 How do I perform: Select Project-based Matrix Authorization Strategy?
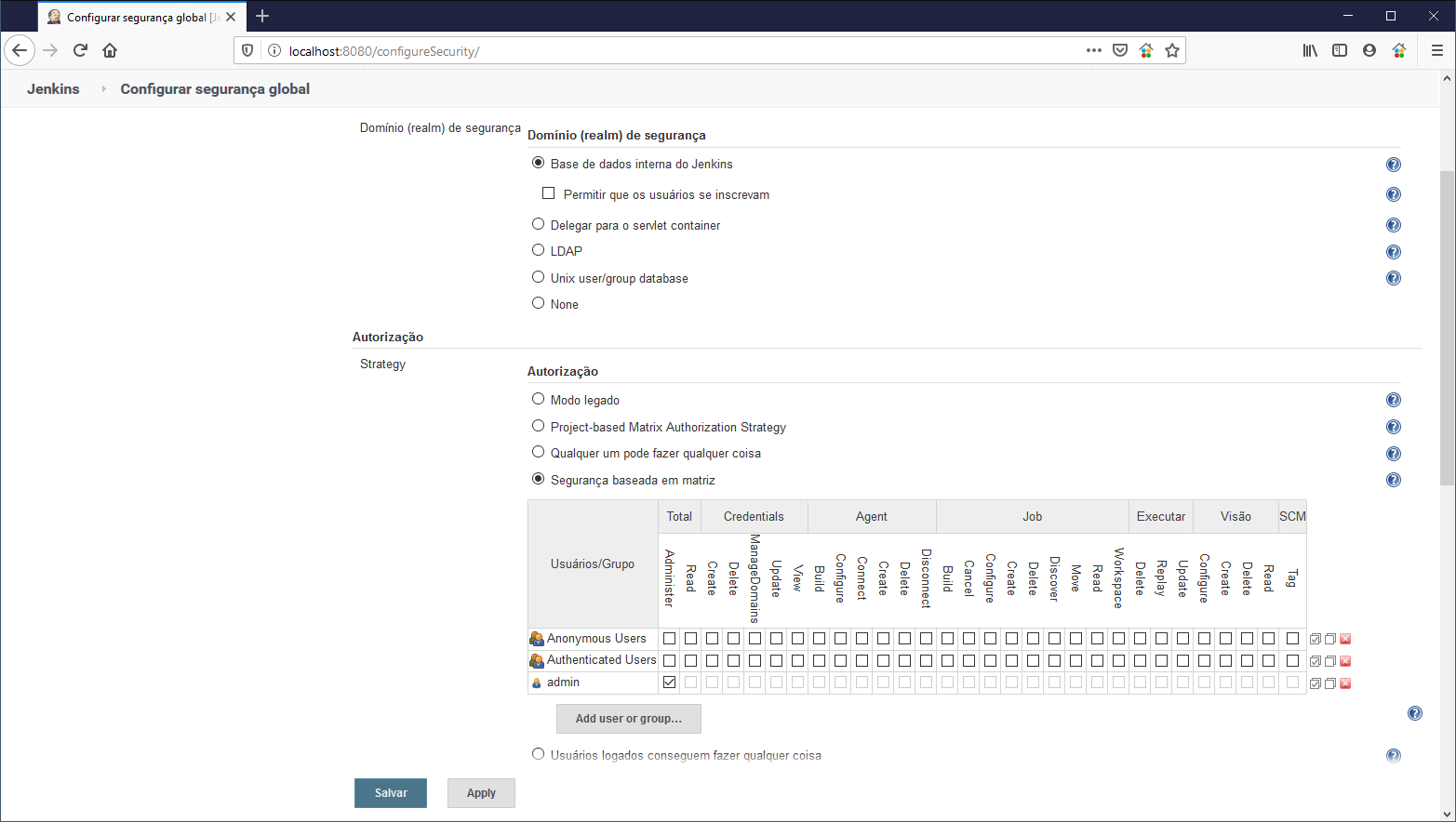tap(538, 426)
